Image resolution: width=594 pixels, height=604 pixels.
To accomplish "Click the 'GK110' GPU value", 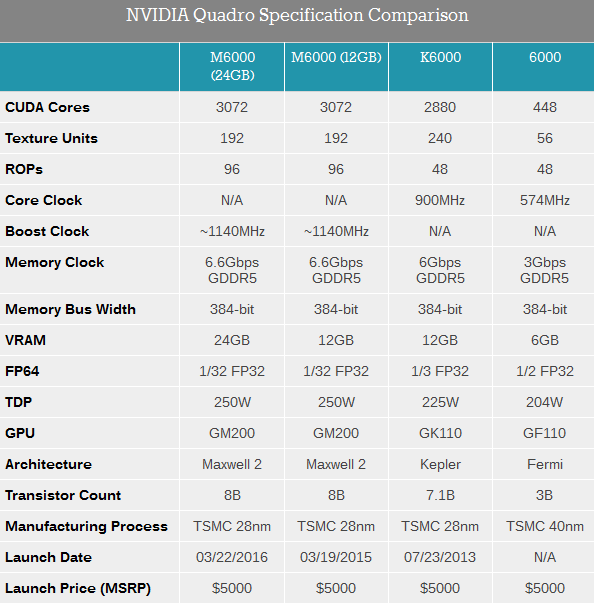I will point(440,433).
